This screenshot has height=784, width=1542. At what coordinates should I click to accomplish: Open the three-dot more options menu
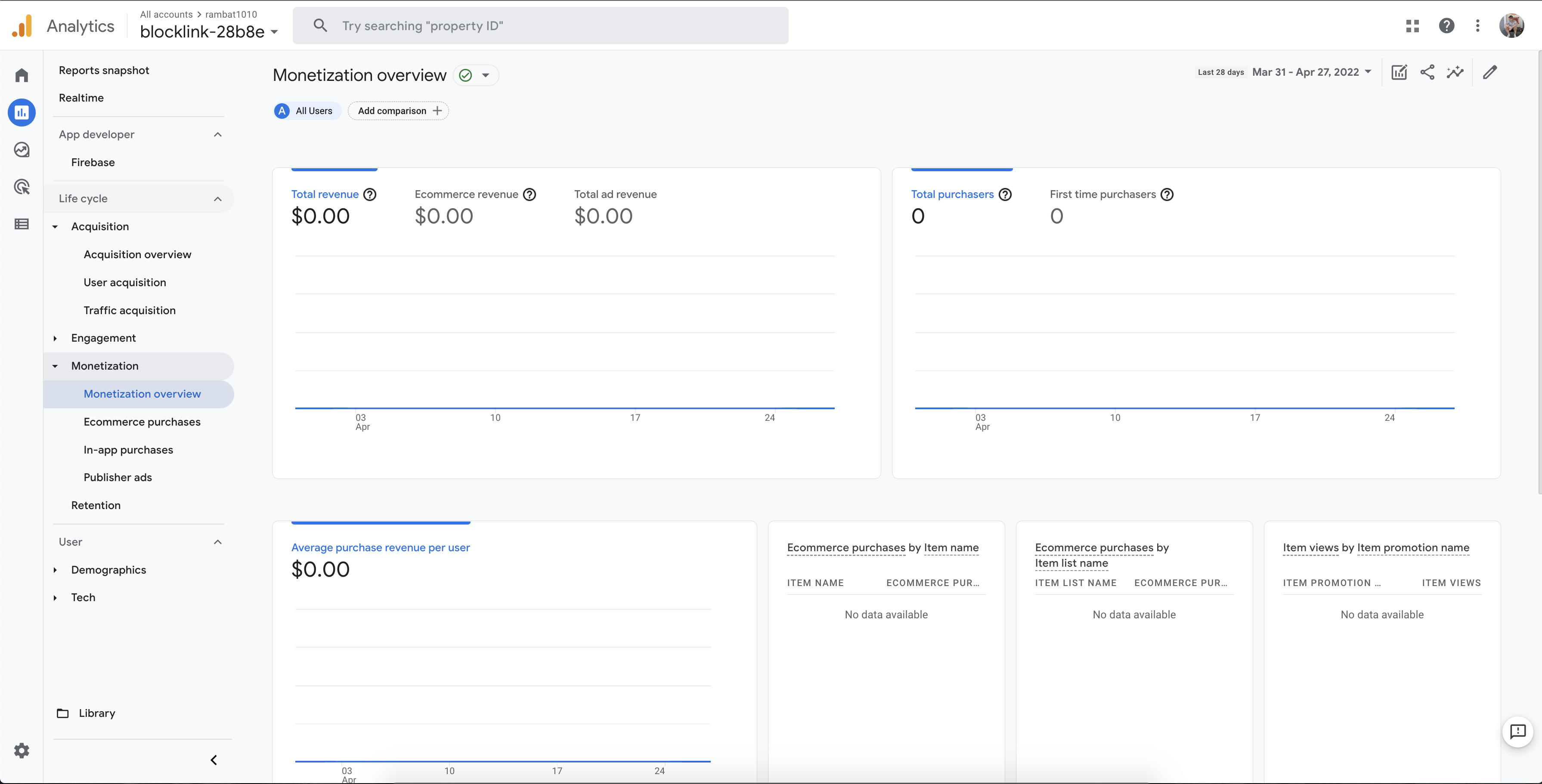(x=1478, y=26)
